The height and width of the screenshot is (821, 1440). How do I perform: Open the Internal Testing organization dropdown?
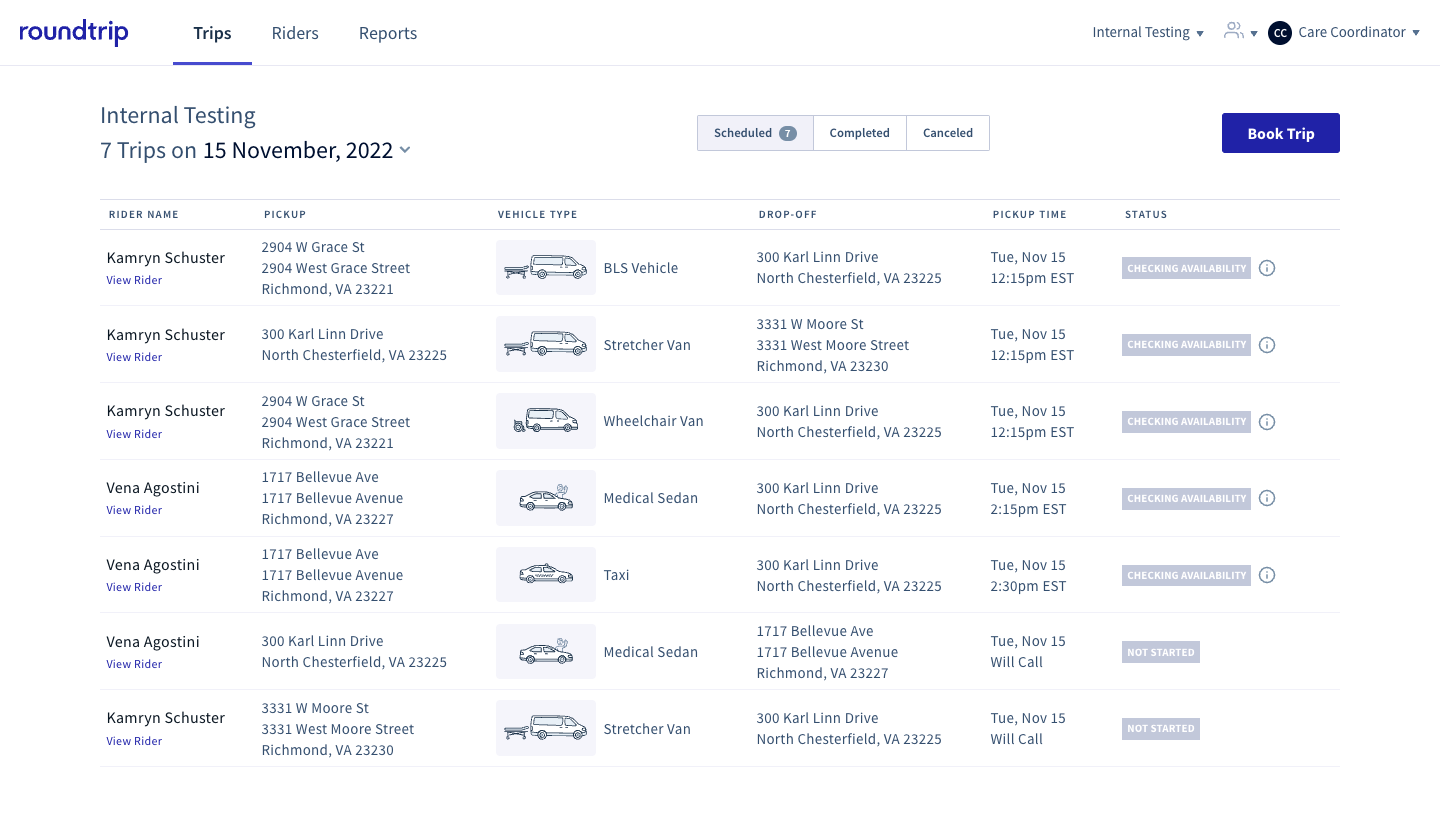point(1148,32)
